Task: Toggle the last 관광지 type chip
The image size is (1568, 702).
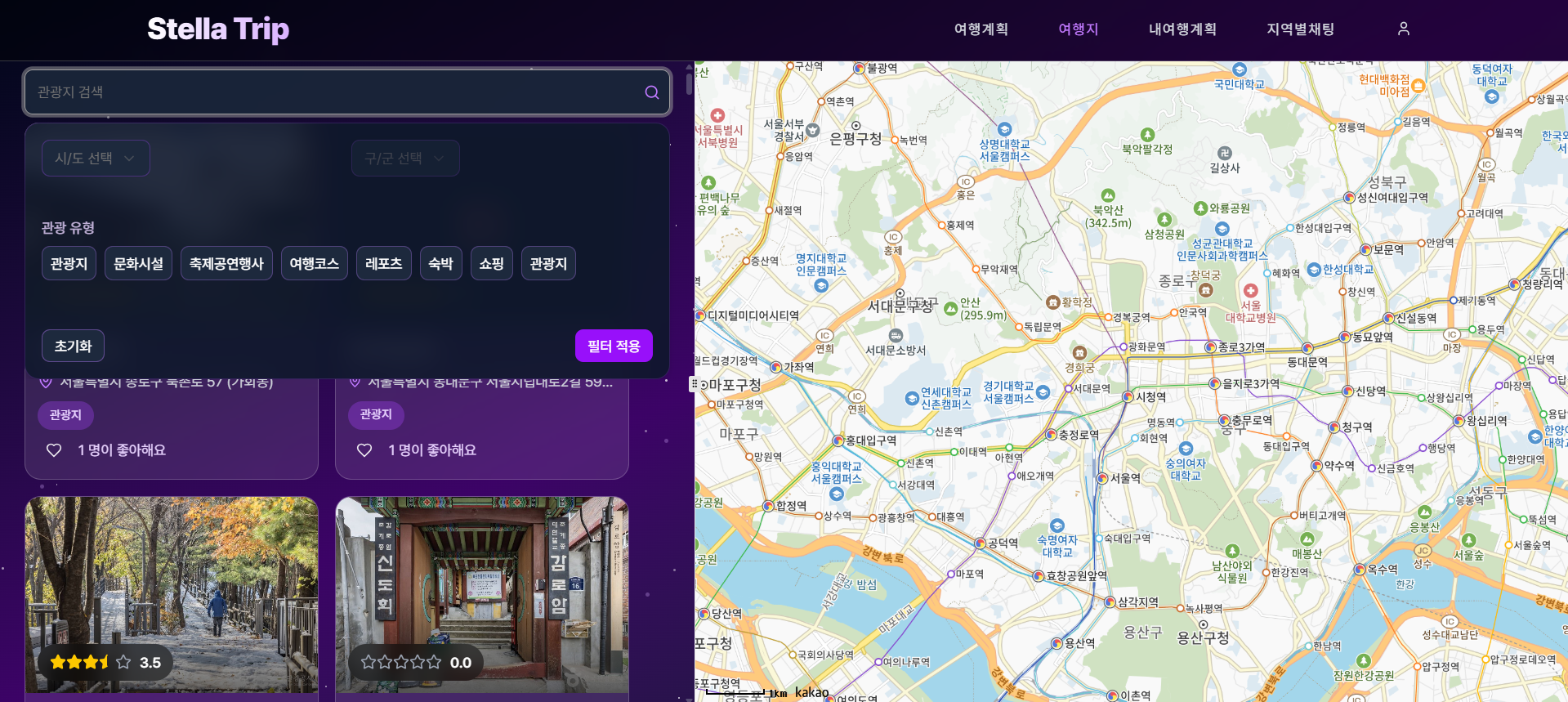Action: coord(548,264)
